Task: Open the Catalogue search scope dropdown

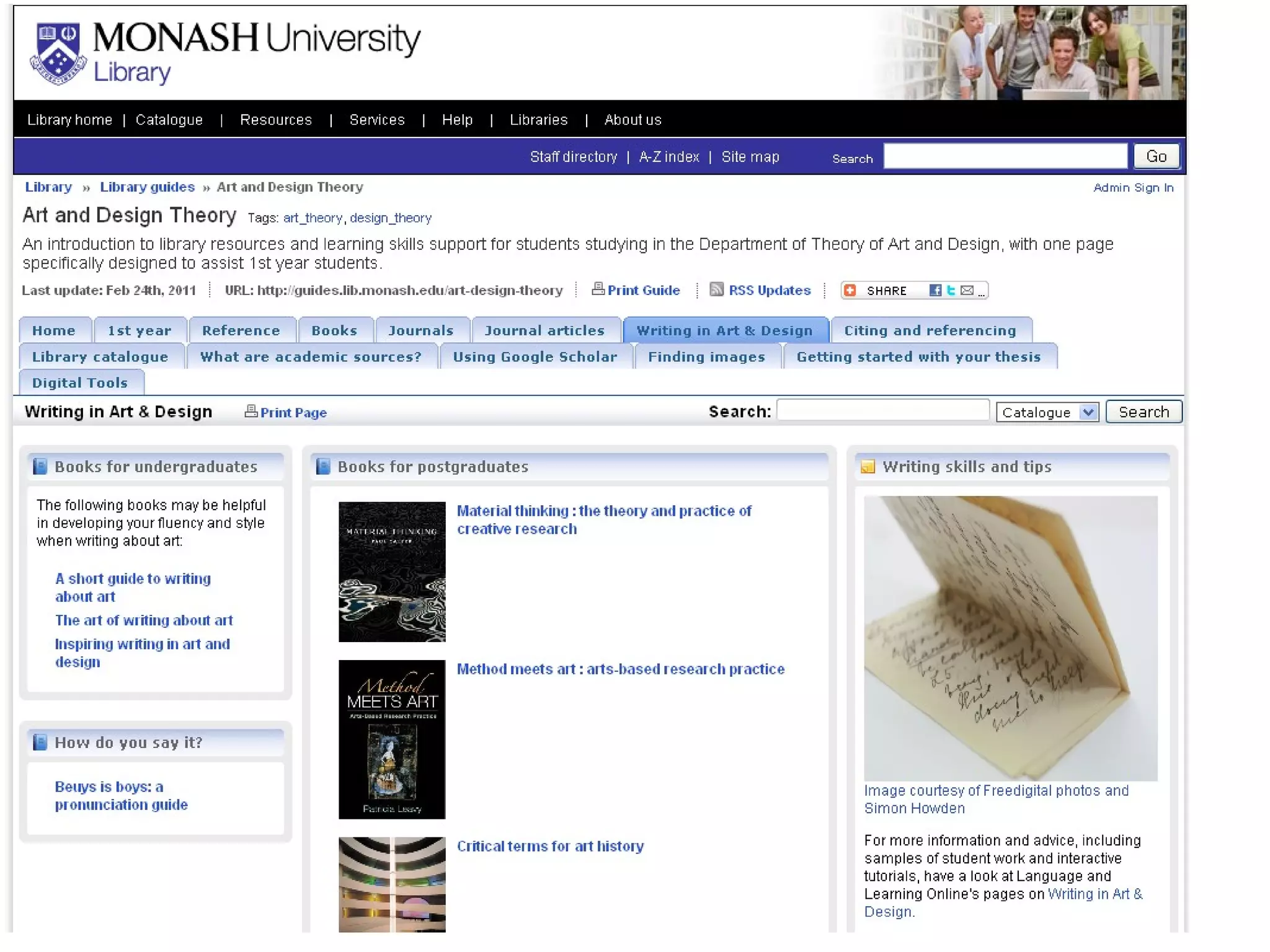Action: point(1047,412)
